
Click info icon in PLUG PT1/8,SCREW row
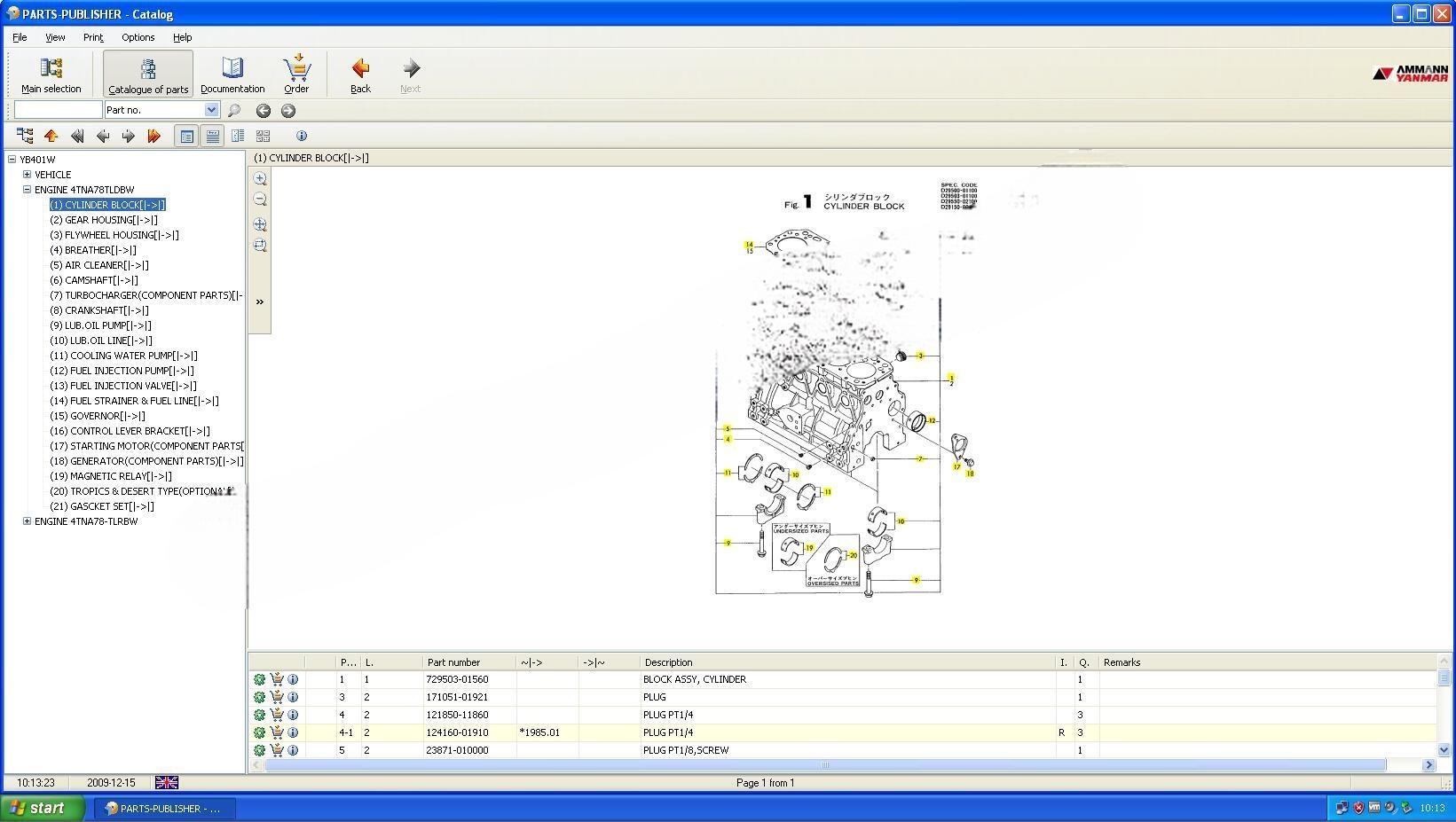293,750
